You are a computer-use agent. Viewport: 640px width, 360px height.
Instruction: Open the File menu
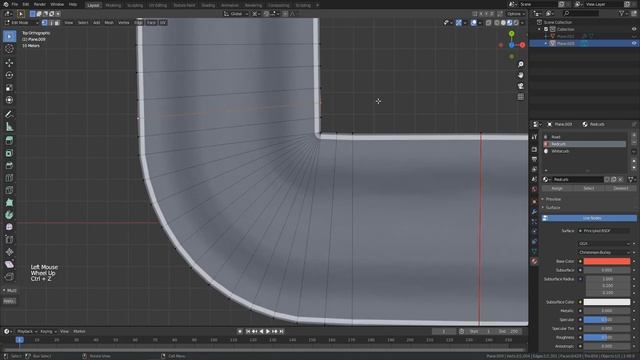tap(15, 4)
